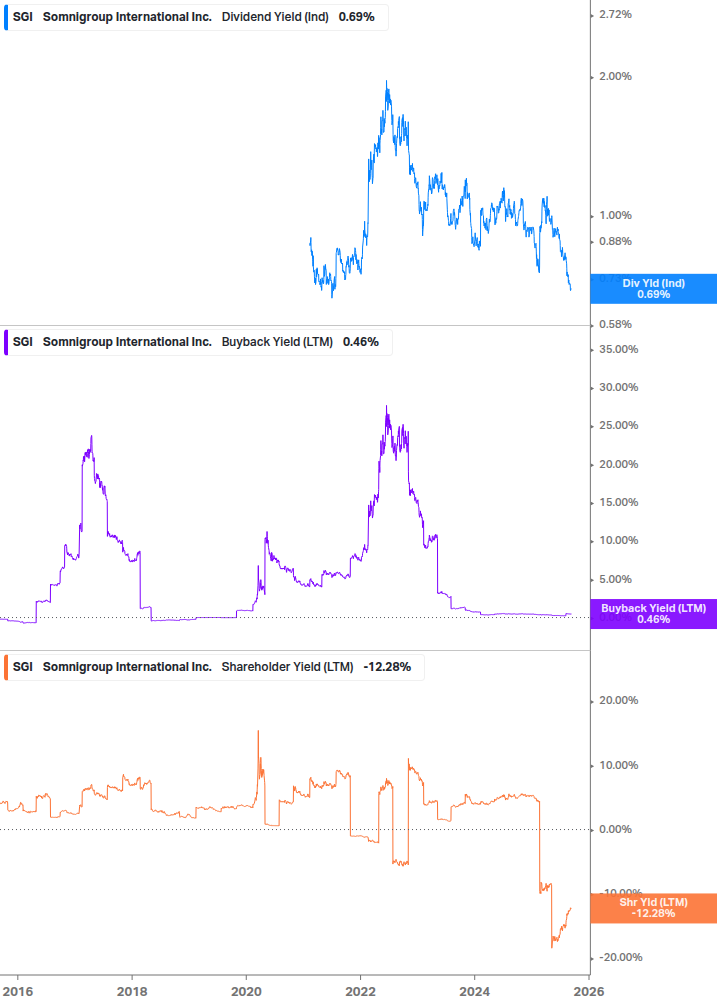This screenshot has height=1005, width=717.
Task: Select the Dividend Yield (Ind) legend label
Action: pyautogui.click(x=276, y=17)
